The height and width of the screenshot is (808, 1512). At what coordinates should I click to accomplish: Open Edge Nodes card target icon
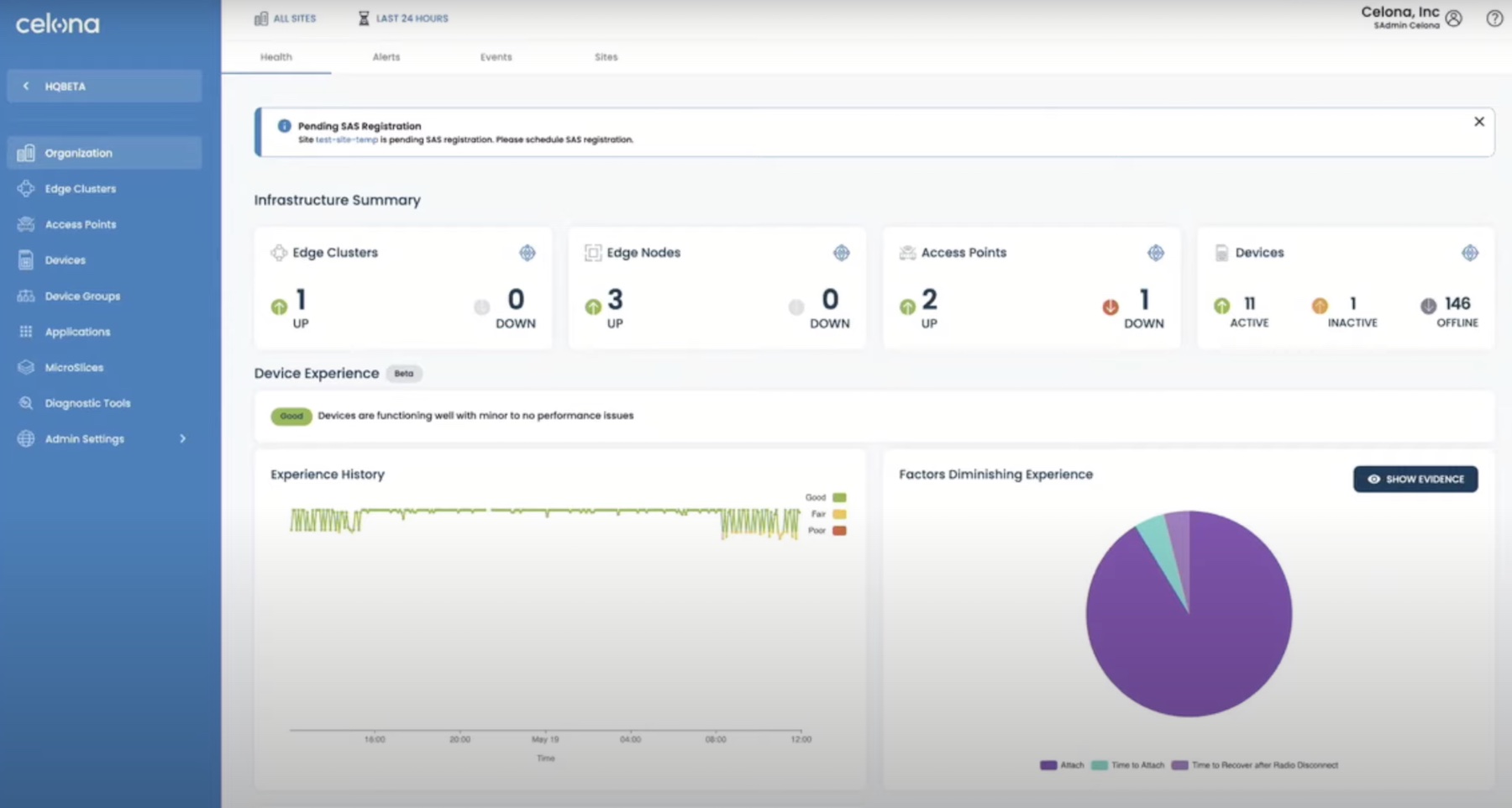tap(842, 253)
